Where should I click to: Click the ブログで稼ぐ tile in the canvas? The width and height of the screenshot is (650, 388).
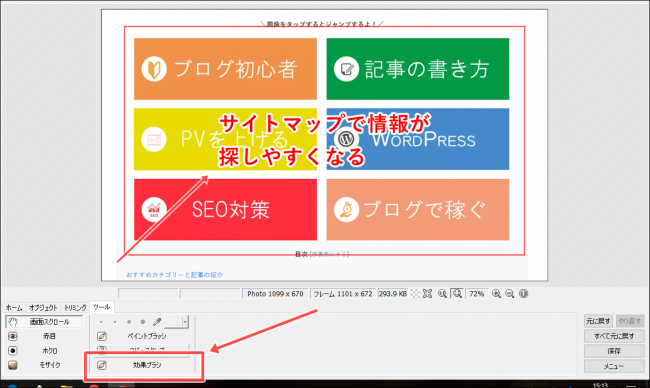[418, 210]
